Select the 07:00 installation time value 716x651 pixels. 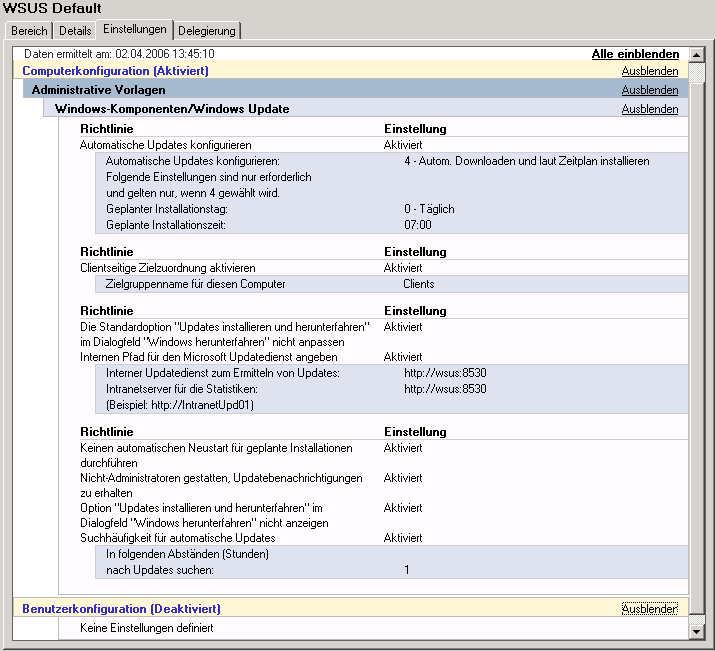pyautogui.click(x=418, y=225)
